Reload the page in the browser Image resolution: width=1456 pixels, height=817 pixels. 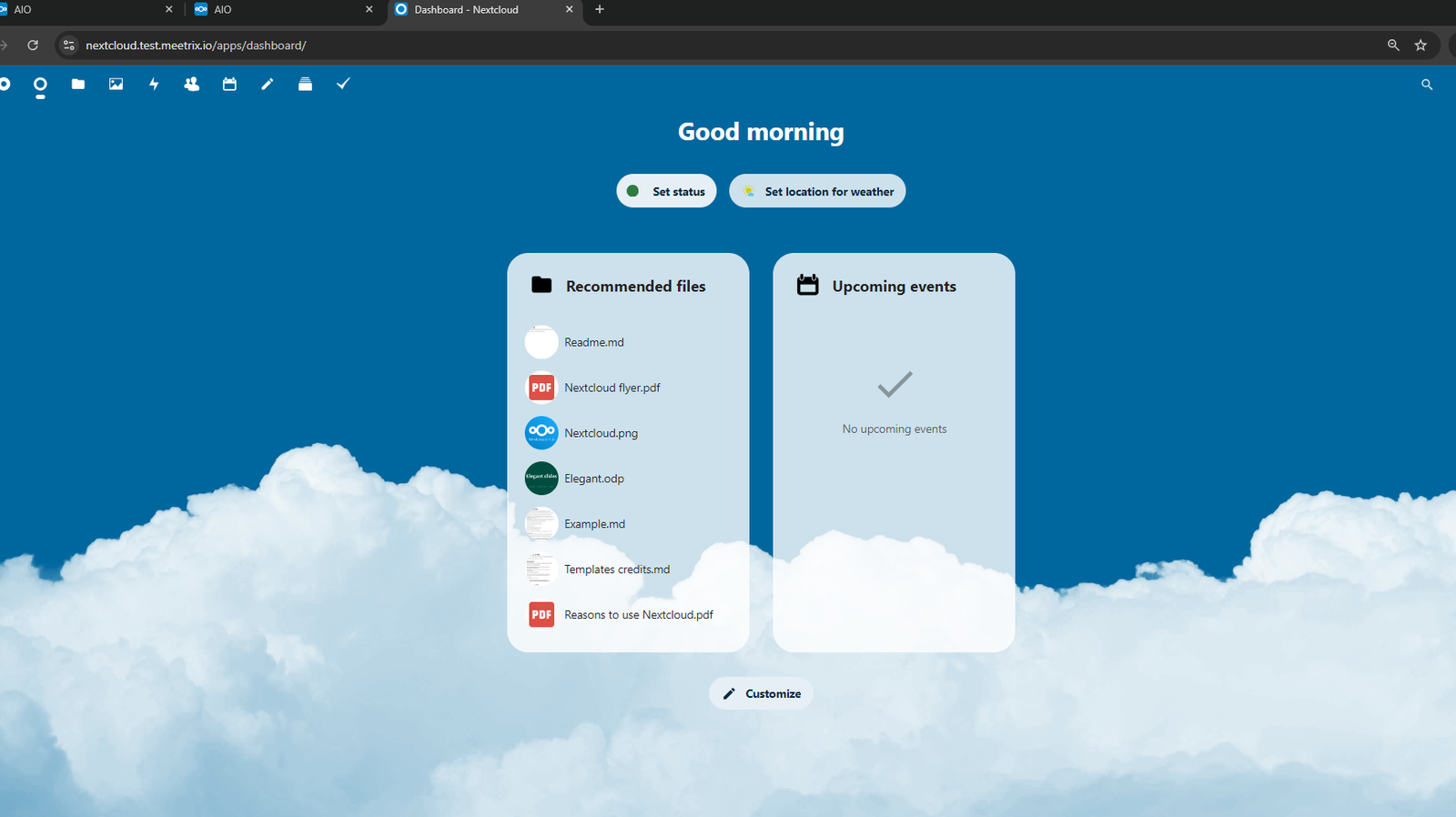click(x=33, y=45)
